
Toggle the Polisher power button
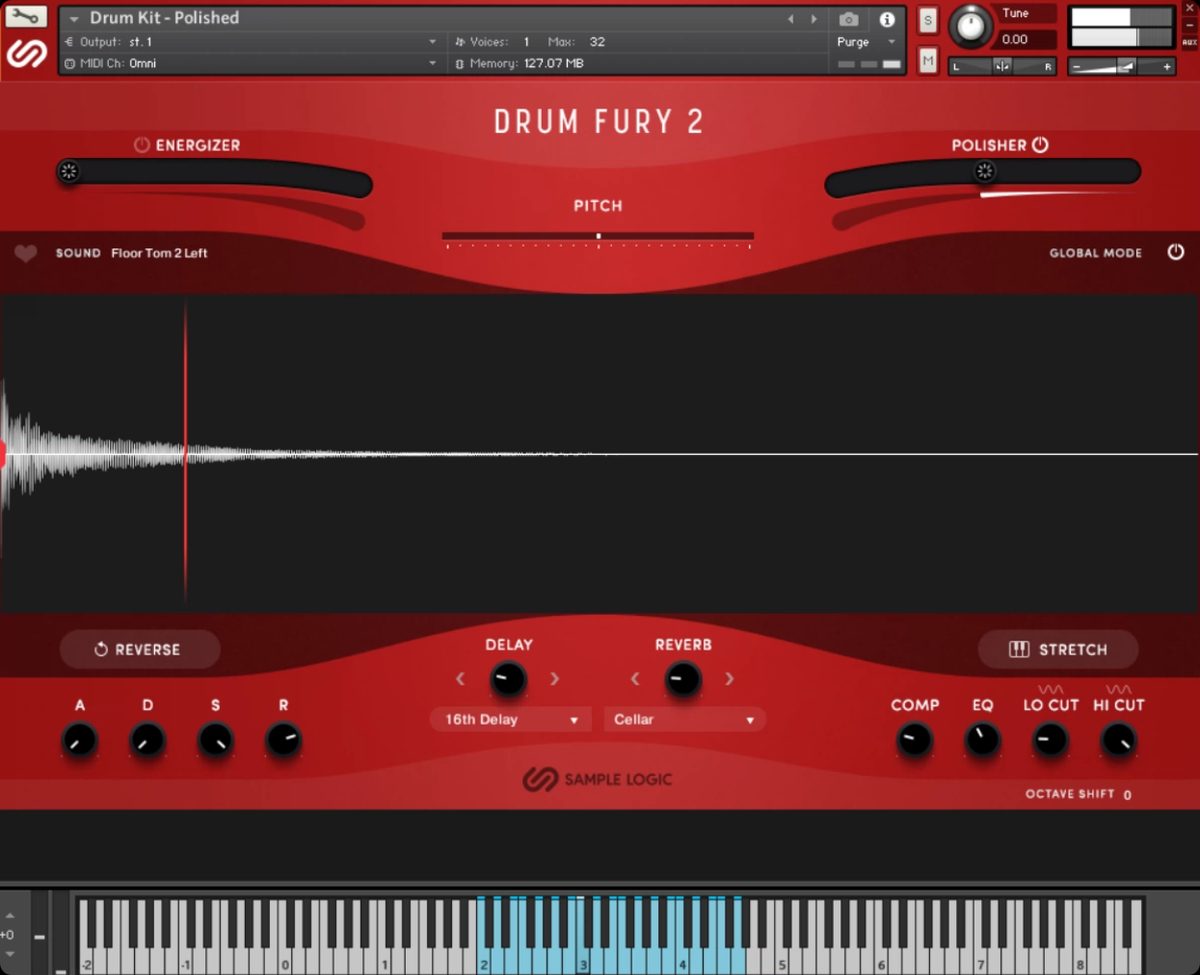click(1040, 145)
